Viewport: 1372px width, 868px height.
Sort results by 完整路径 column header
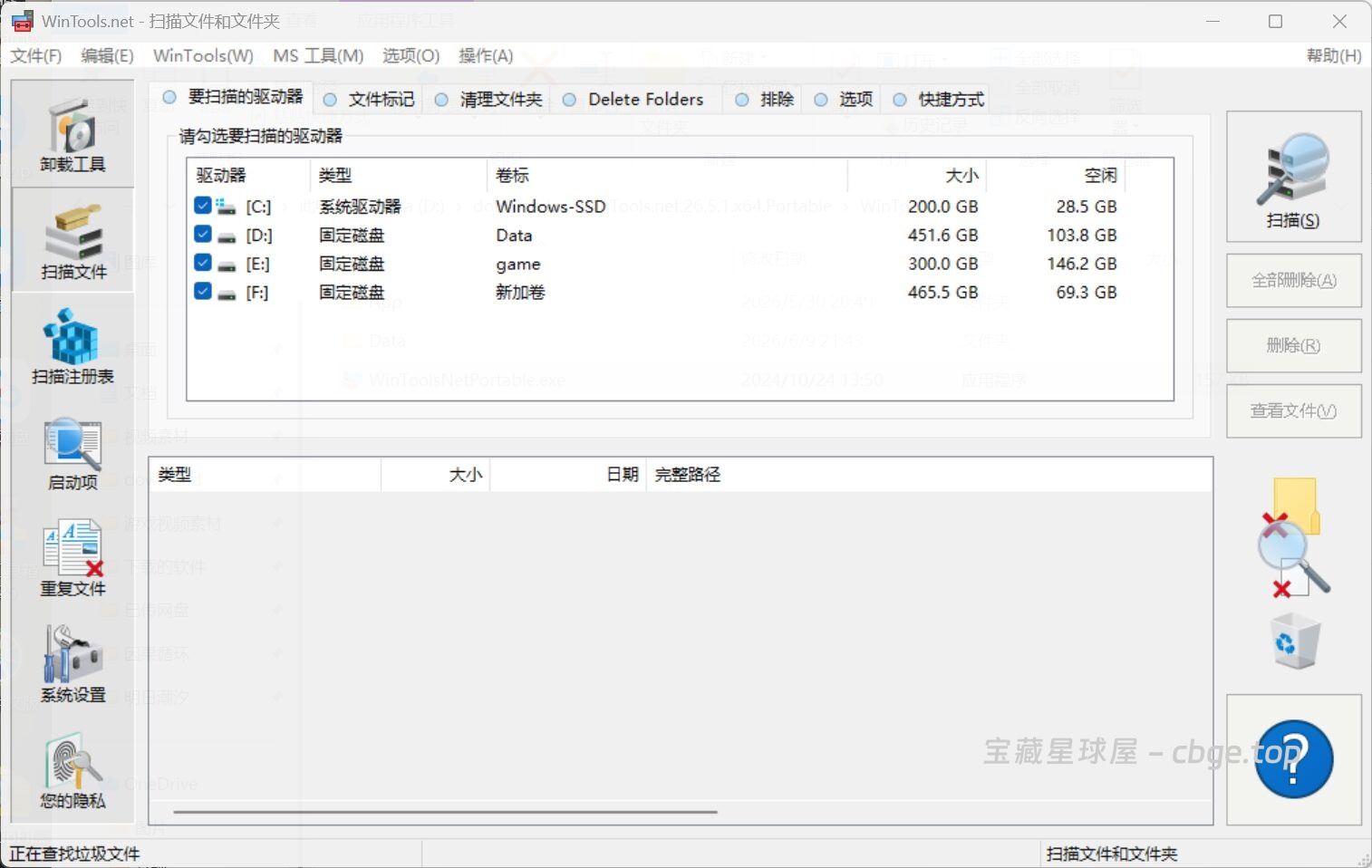click(929, 475)
